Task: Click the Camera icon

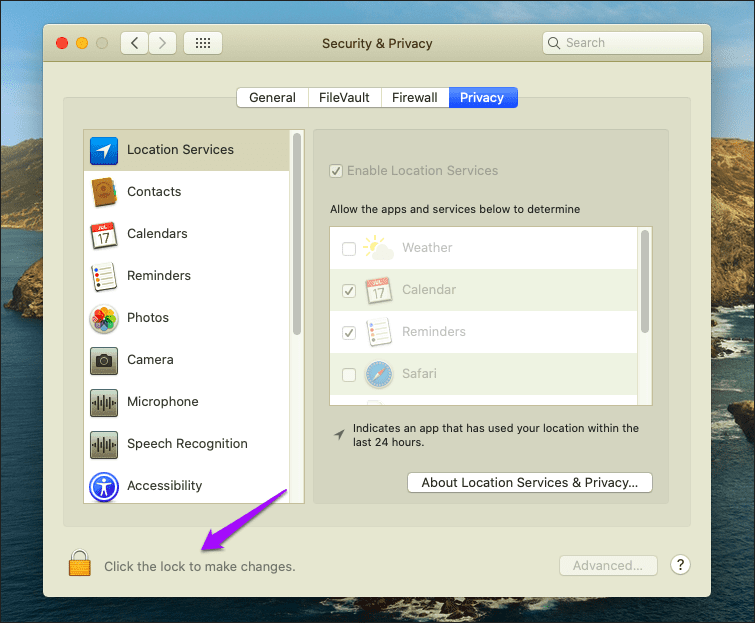Action: (x=104, y=361)
